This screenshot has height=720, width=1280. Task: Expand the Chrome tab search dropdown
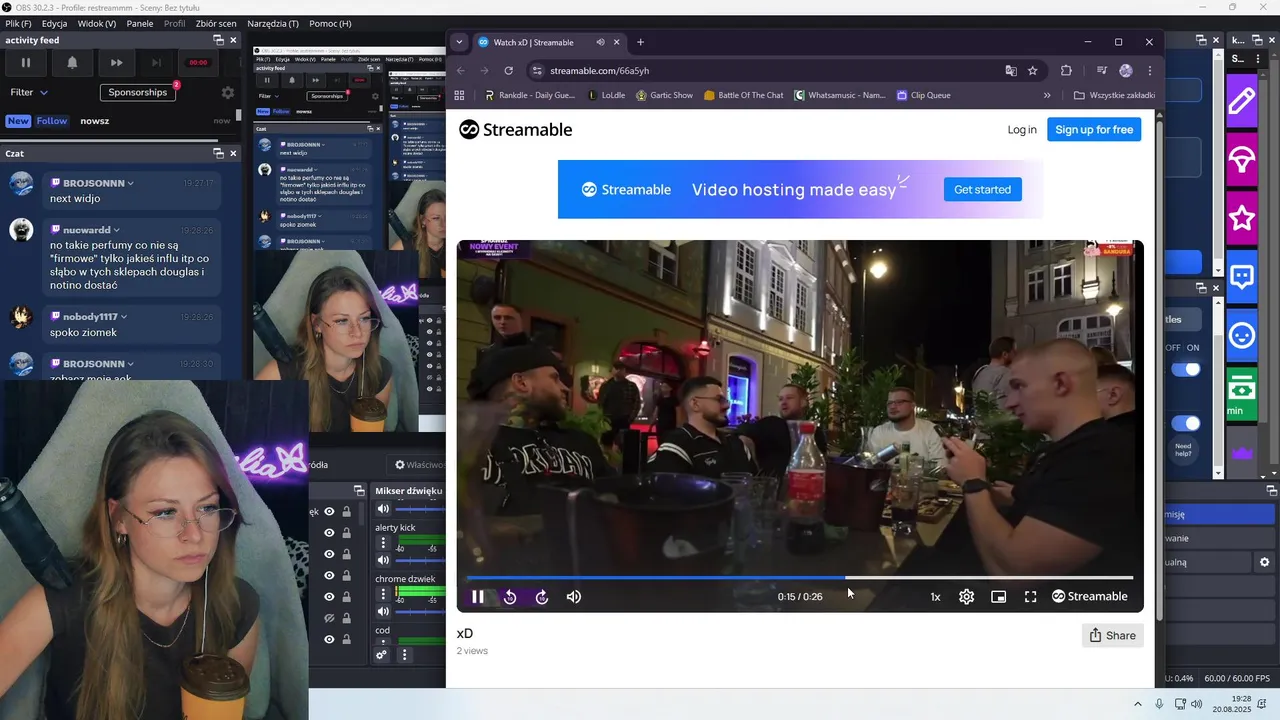point(459,42)
